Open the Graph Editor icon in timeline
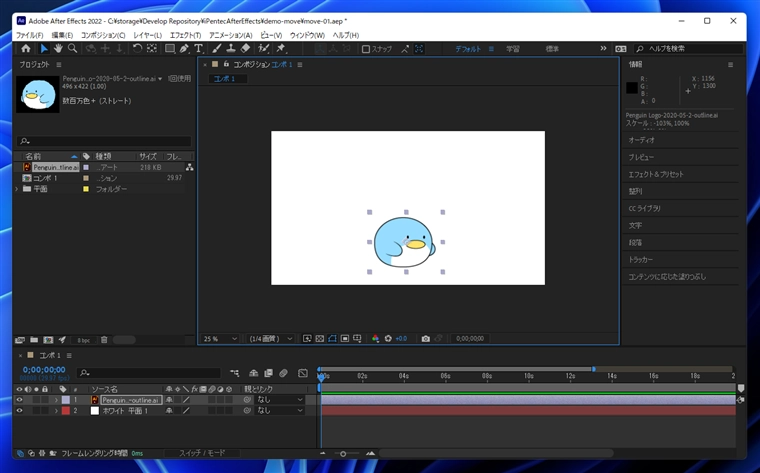Image resolution: width=760 pixels, height=473 pixels. (303, 373)
